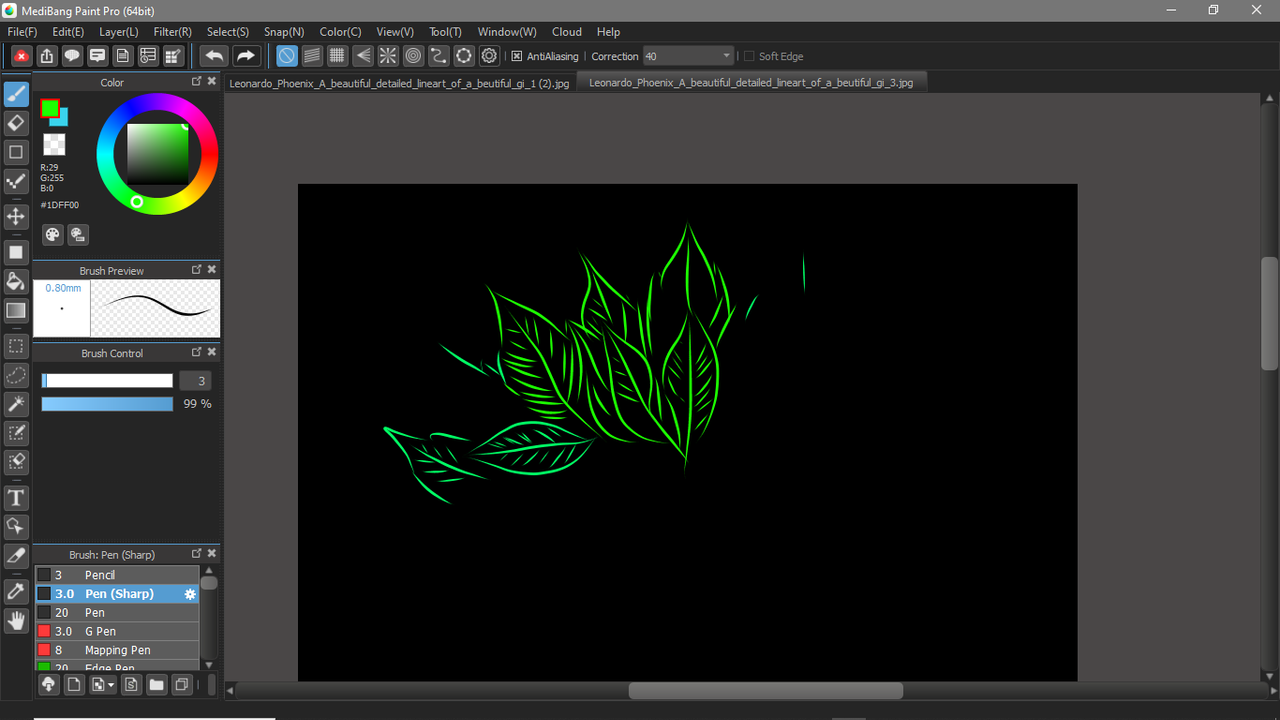Click the brush settings gear on Pen (Sharp)
This screenshot has width=1280, height=720.
click(190, 594)
